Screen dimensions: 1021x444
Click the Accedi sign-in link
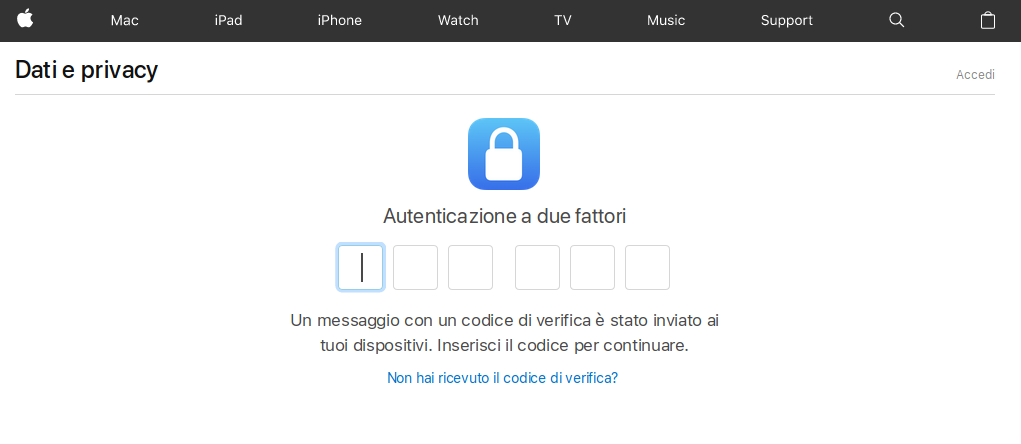point(975,75)
